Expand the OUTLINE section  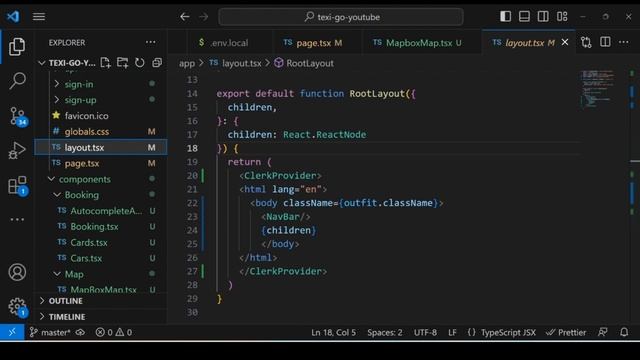pyautogui.click(x=100, y=301)
